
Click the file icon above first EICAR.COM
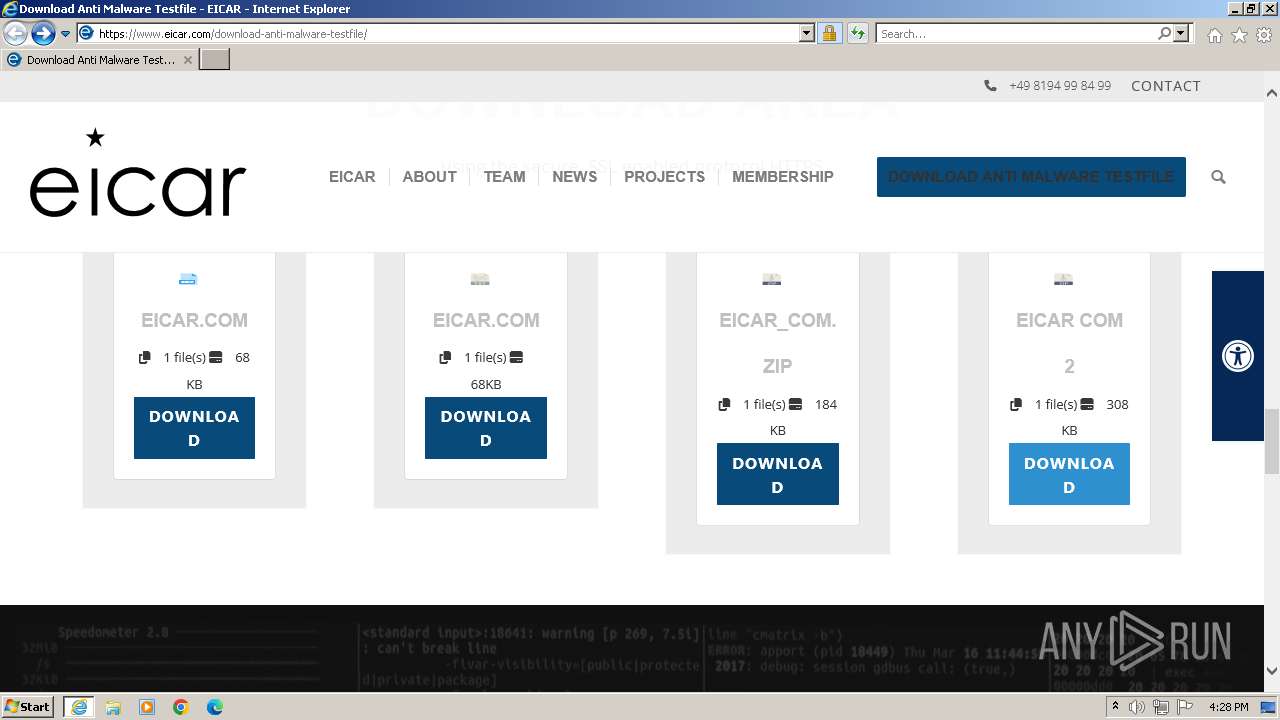pyautogui.click(x=188, y=279)
